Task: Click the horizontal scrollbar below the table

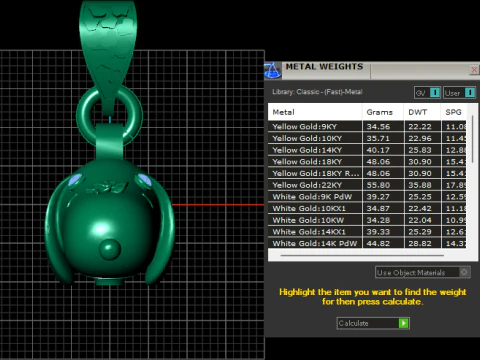Action: pyautogui.click(x=362, y=255)
